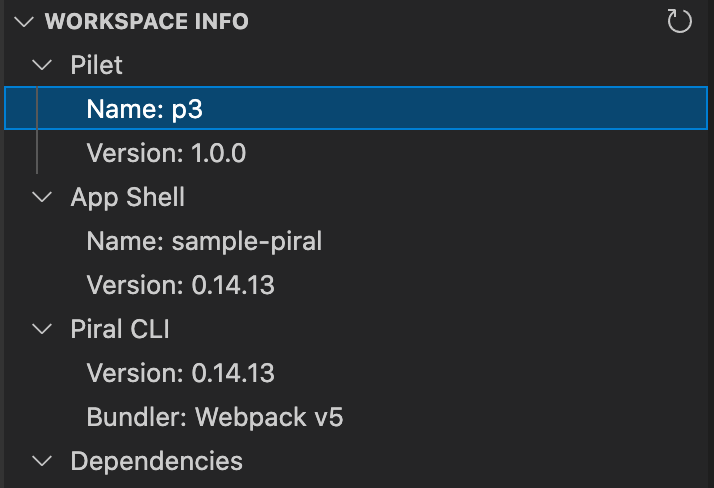This screenshot has width=714, height=488.
Task: Select App Shell 'Version: 0.14.13' entry
Action: pyautogui.click(x=356, y=285)
